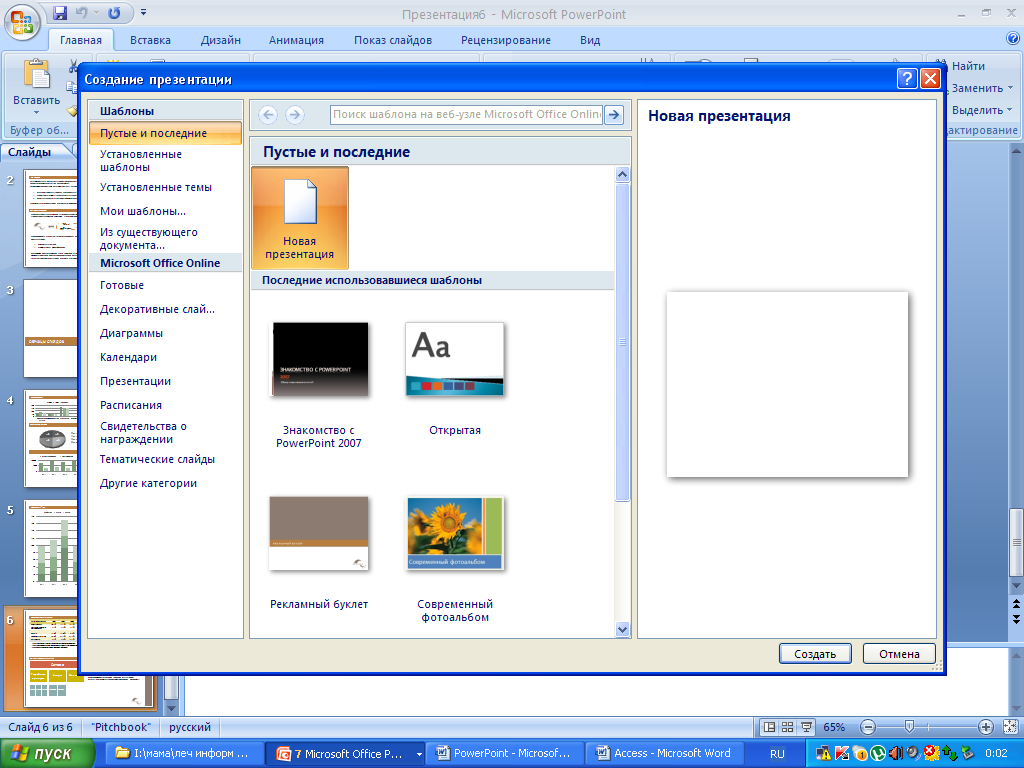The height and width of the screenshot is (768, 1024).
Task: Click Slide Show view icon in status bar
Action: (x=807, y=727)
